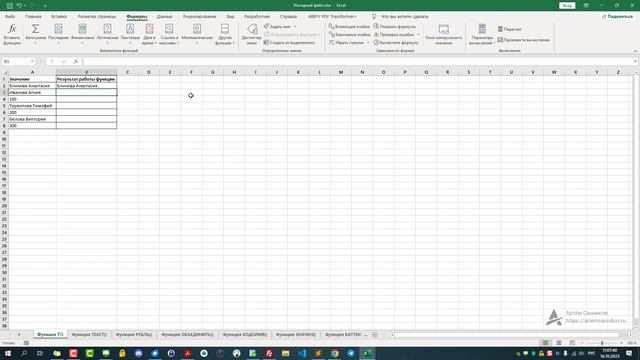640x360 pixels.
Task: Click the add new sheet plus button
Action: [x=374, y=335]
